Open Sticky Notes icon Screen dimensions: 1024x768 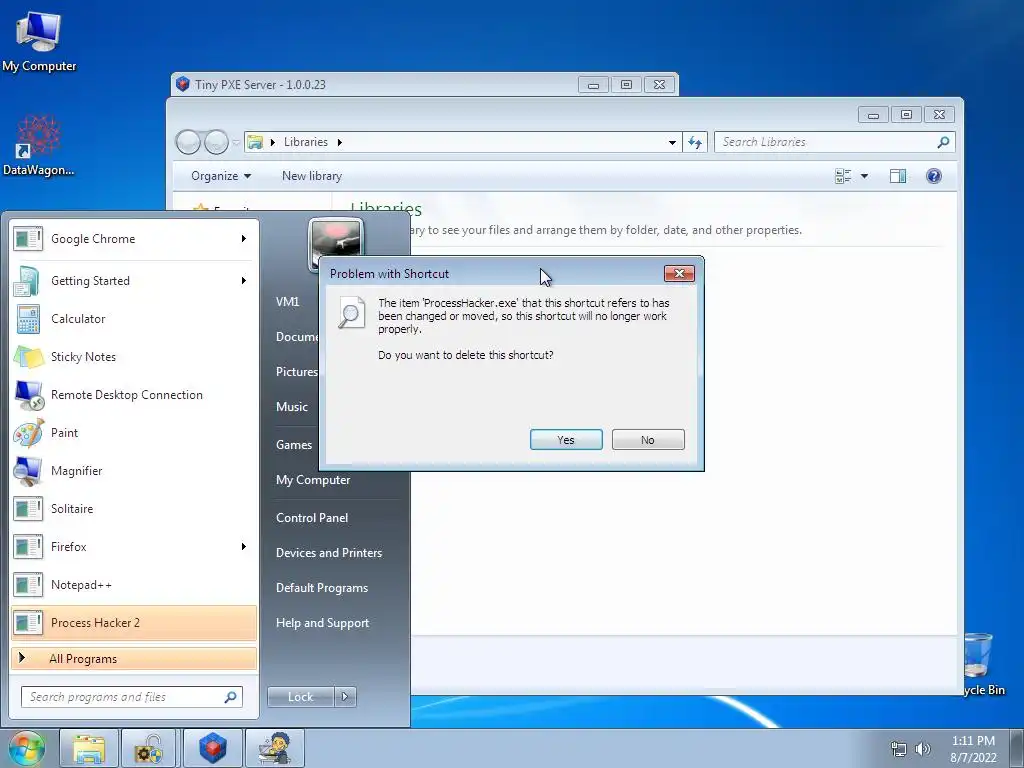pyautogui.click(x=28, y=357)
